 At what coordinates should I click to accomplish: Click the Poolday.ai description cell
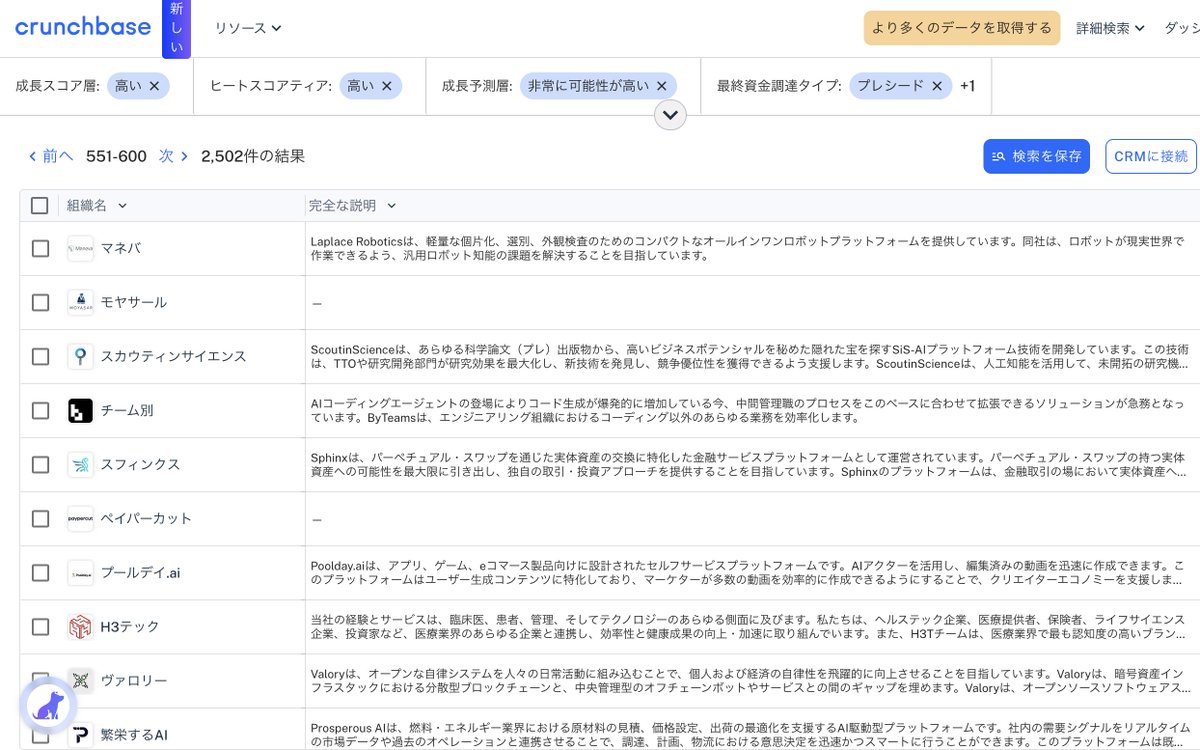point(752,572)
